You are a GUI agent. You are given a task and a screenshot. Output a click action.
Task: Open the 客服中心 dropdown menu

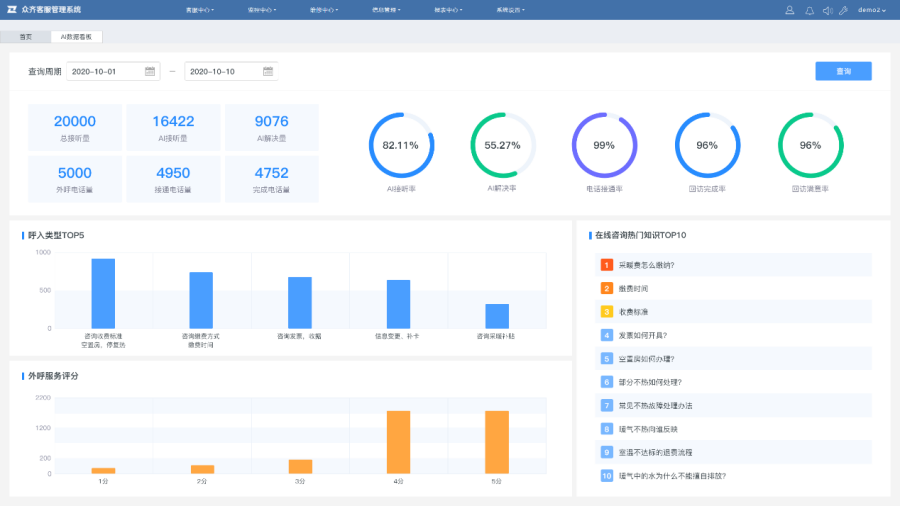[200, 10]
